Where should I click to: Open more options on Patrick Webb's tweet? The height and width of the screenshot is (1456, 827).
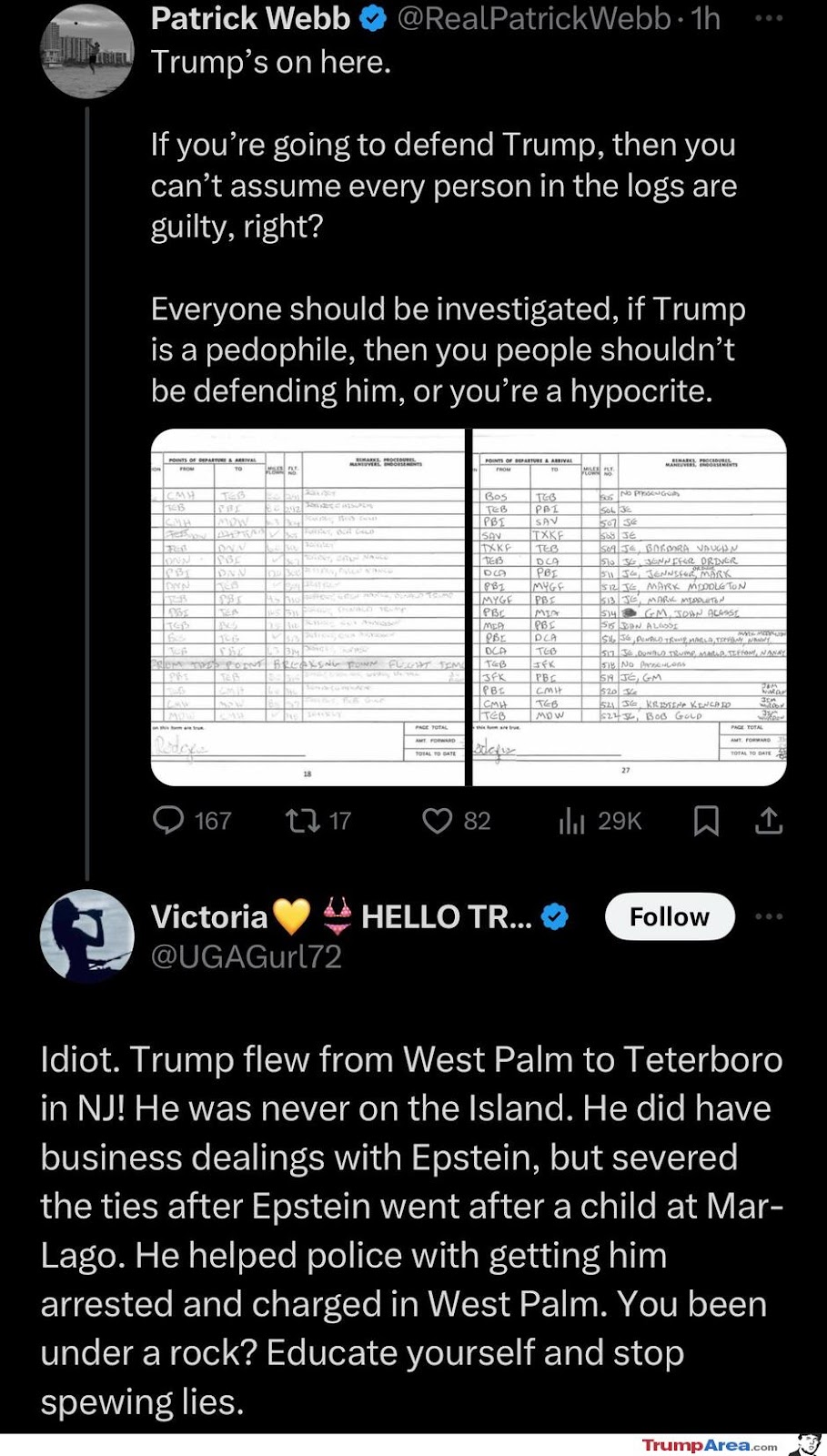(x=769, y=17)
